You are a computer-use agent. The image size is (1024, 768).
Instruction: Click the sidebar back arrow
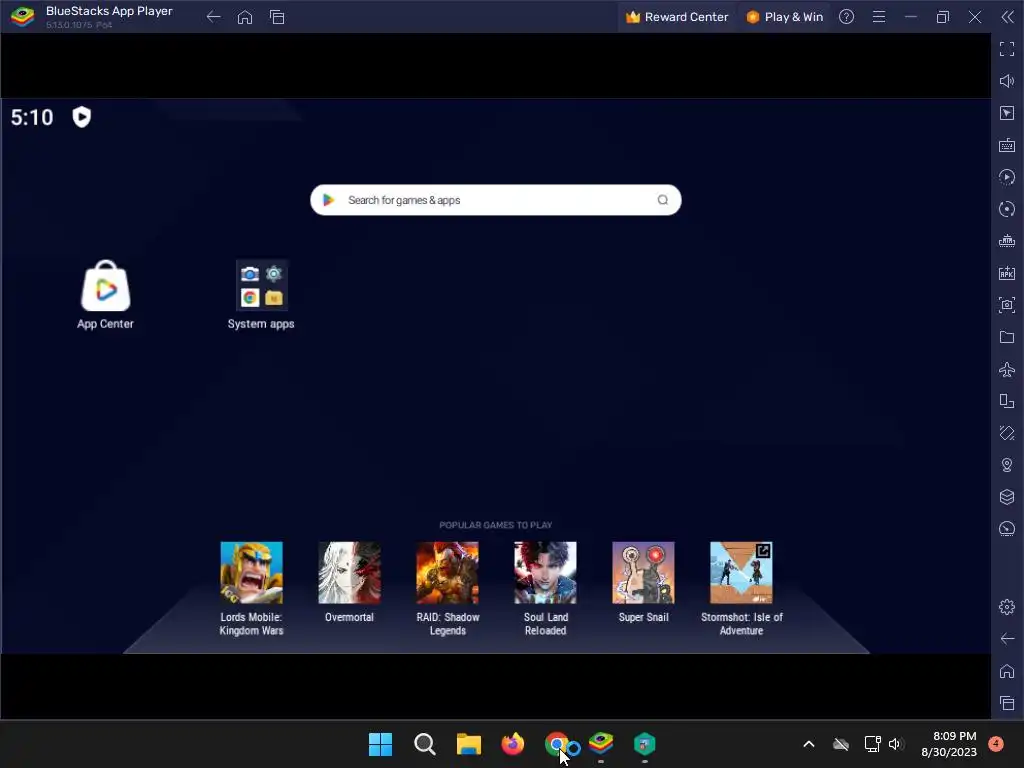[x=1007, y=639]
